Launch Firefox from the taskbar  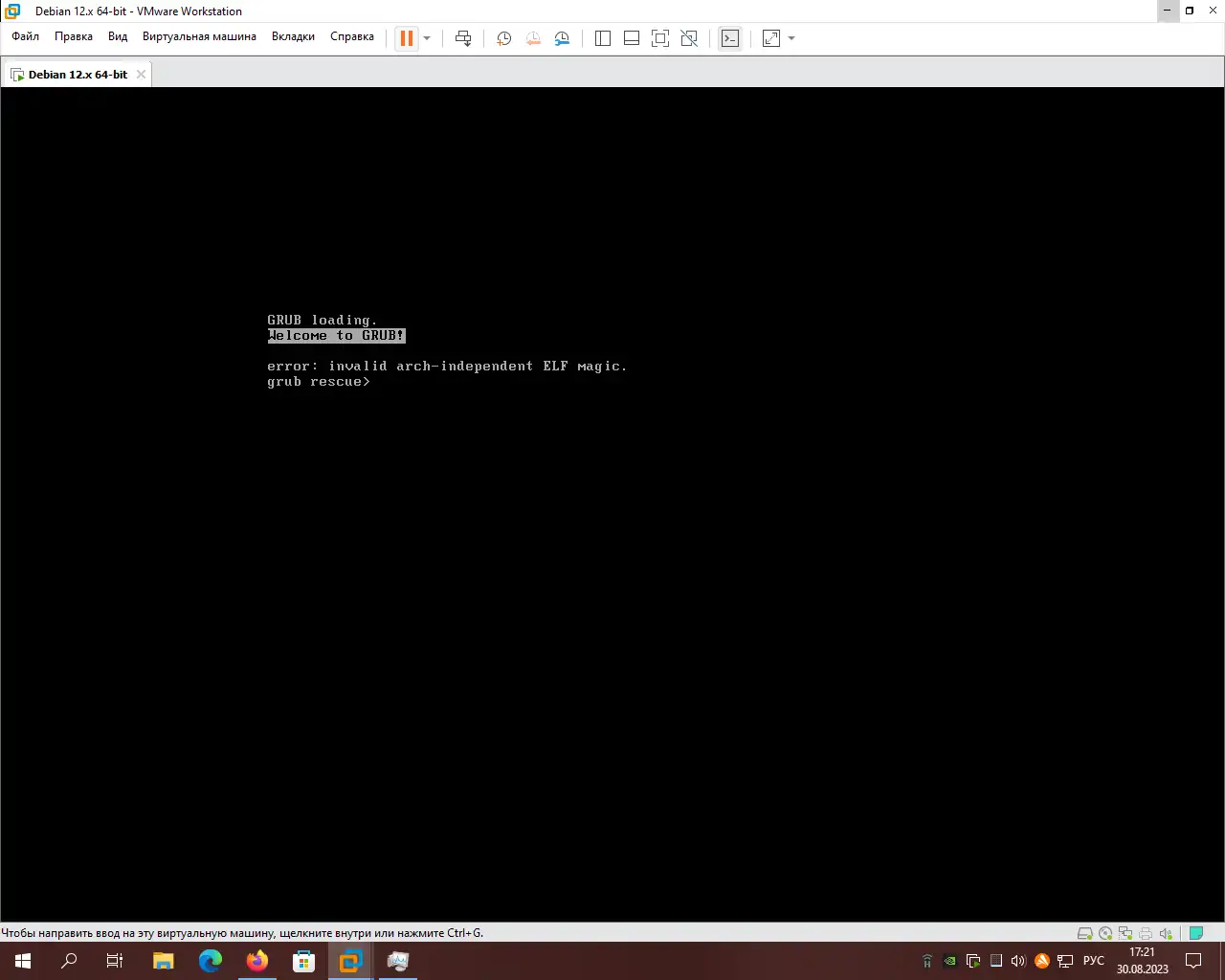tap(257, 961)
